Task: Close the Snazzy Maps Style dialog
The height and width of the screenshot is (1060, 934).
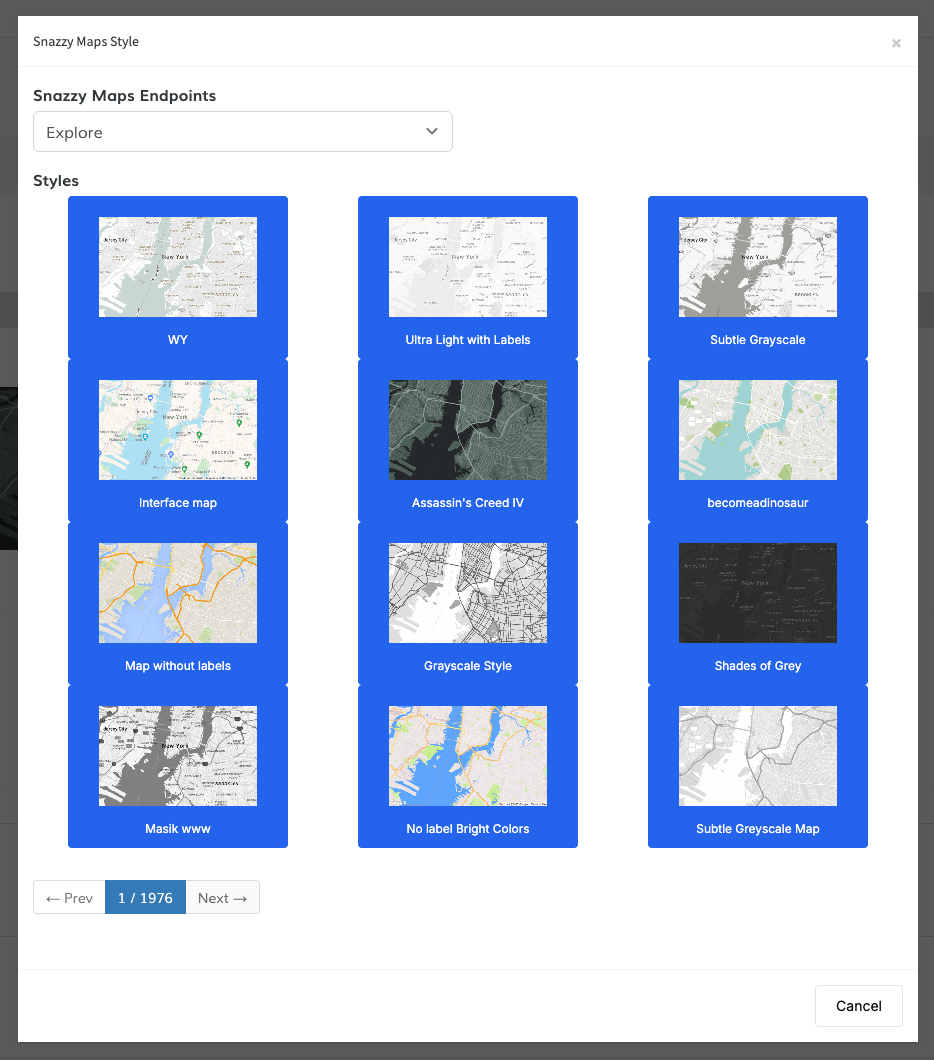Action: [x=896, y=43]
